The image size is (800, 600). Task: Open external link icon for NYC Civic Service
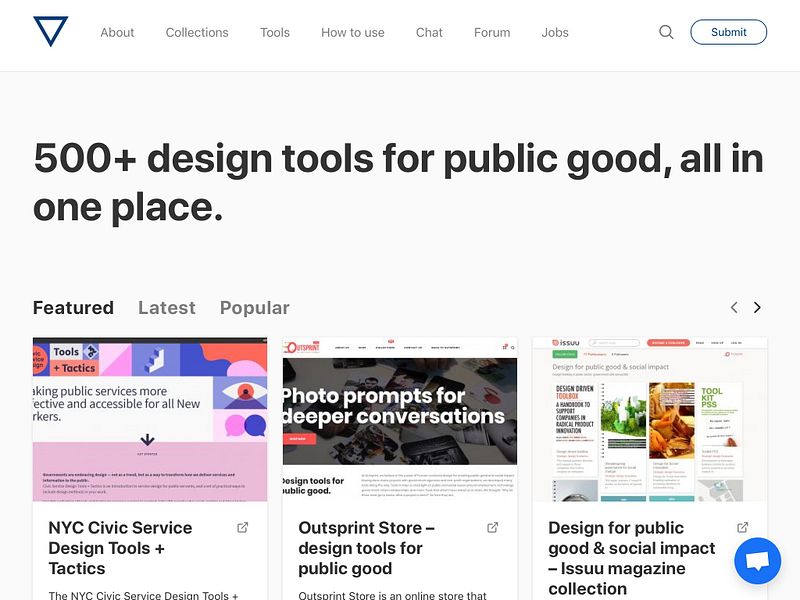243,528
